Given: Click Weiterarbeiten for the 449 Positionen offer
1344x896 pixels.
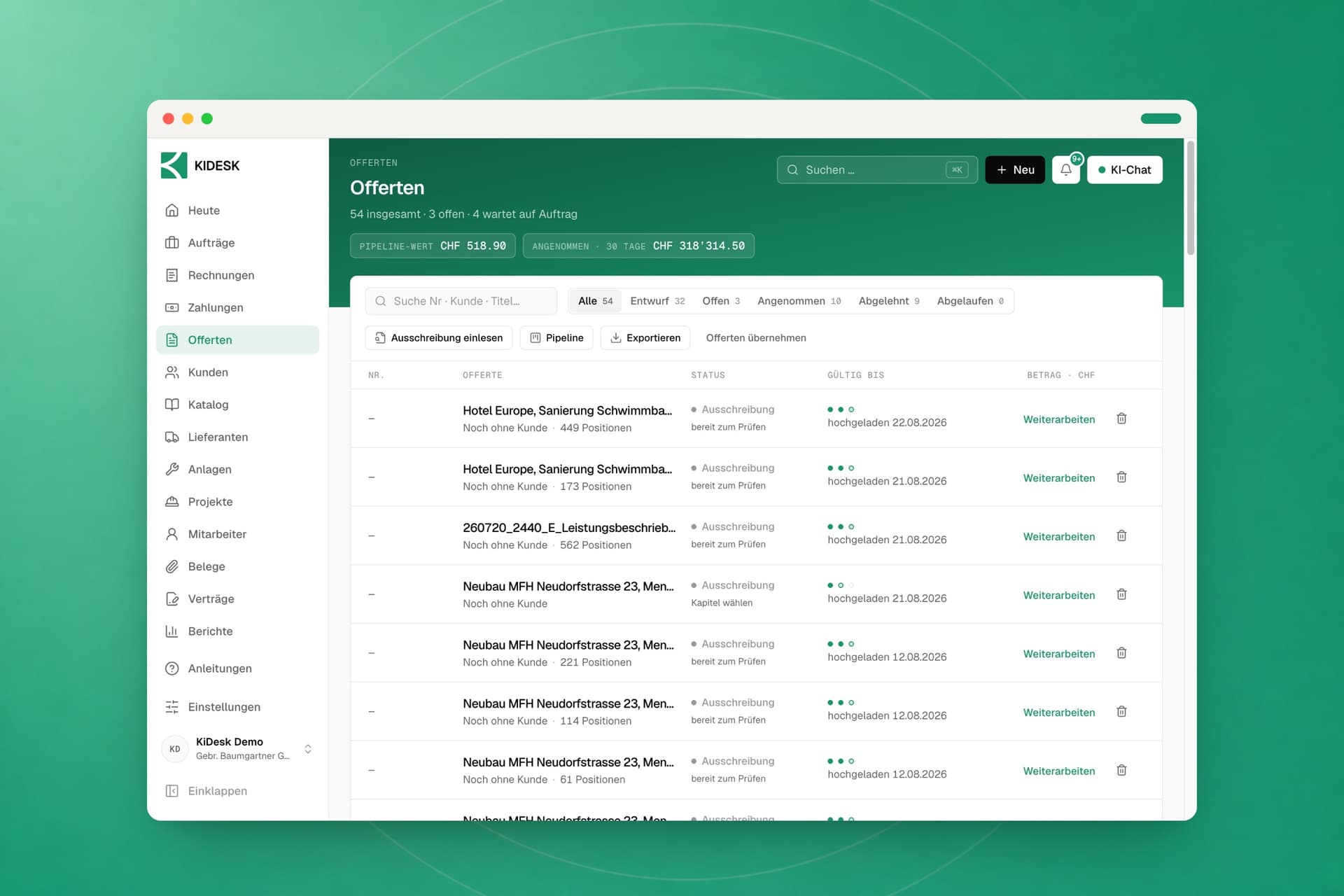Looking at the screenshot, I should (1058, 419).
